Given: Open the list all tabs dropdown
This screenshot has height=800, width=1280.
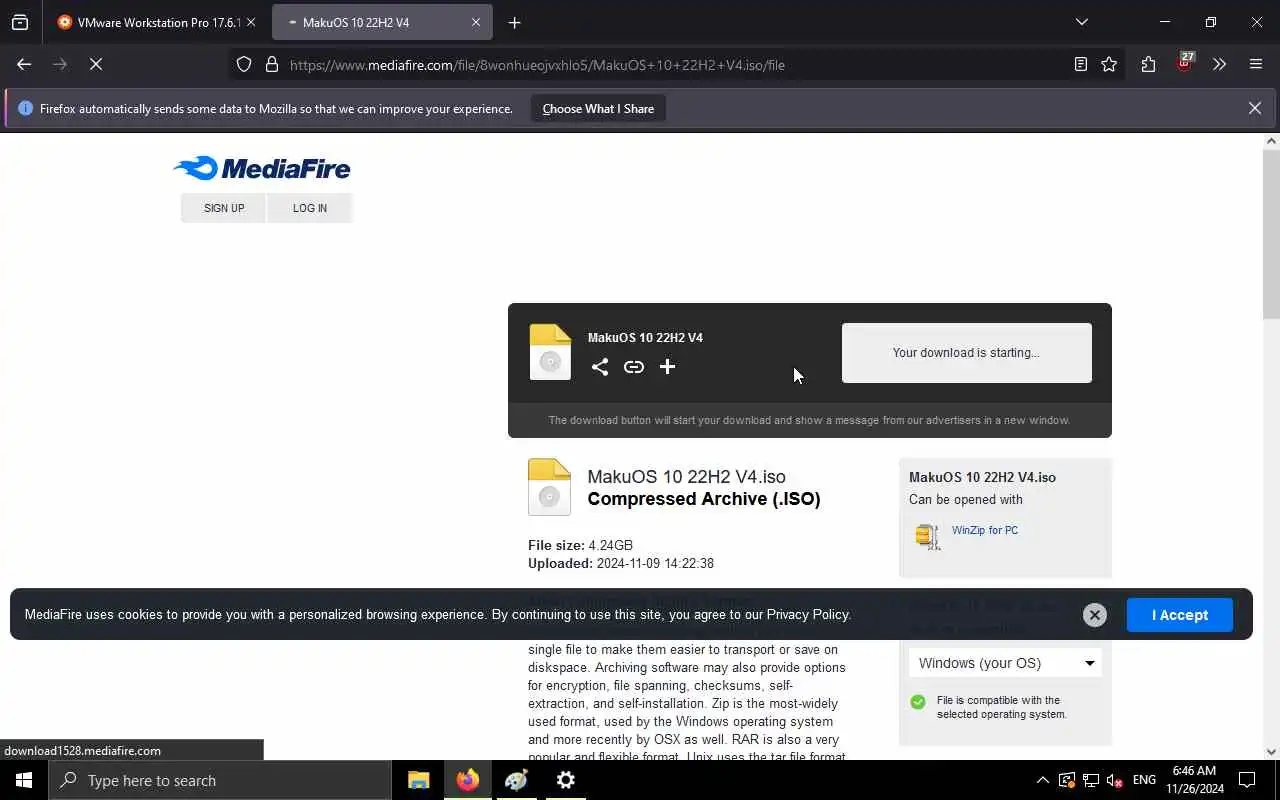Looking at the screenshot, I should pos(1081,22).
